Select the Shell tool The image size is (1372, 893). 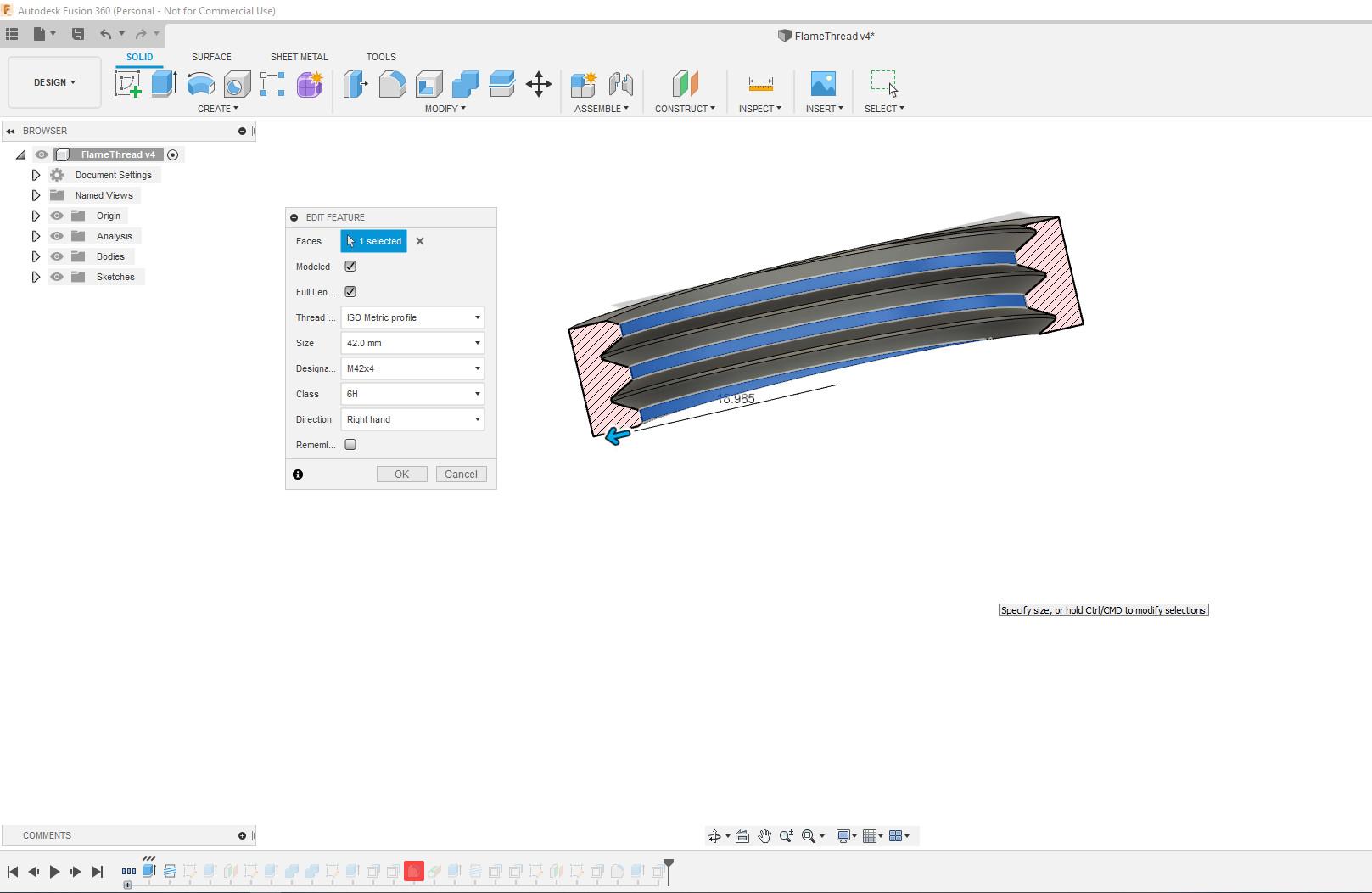point(428,84)
